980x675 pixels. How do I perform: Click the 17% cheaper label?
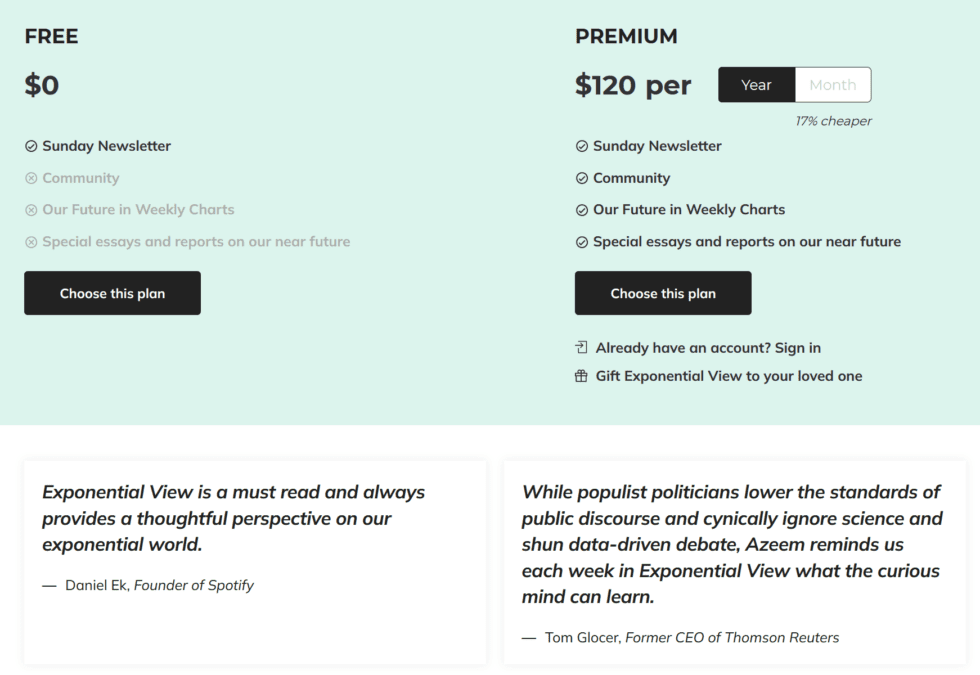coord(832,120)
